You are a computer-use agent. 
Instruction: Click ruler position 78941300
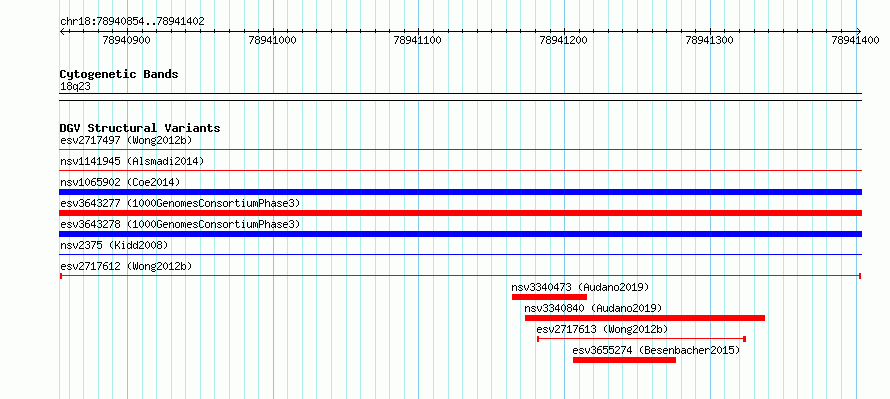(711, 40)
